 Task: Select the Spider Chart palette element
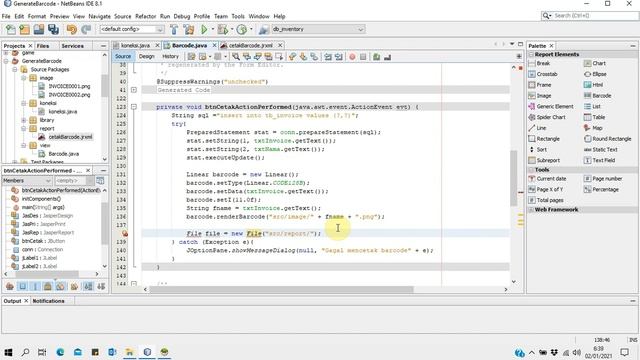point(547,117)
